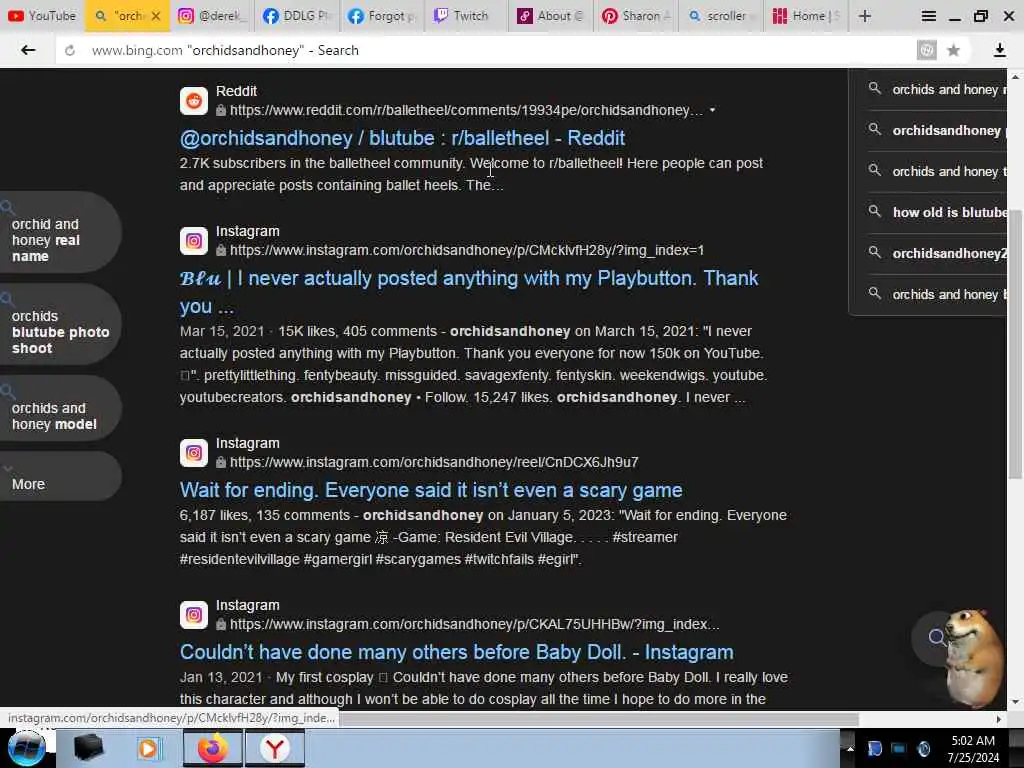Click the vertical page scrollbar thumb
Screen dimensions: 1024x768
pos(1015,346)
